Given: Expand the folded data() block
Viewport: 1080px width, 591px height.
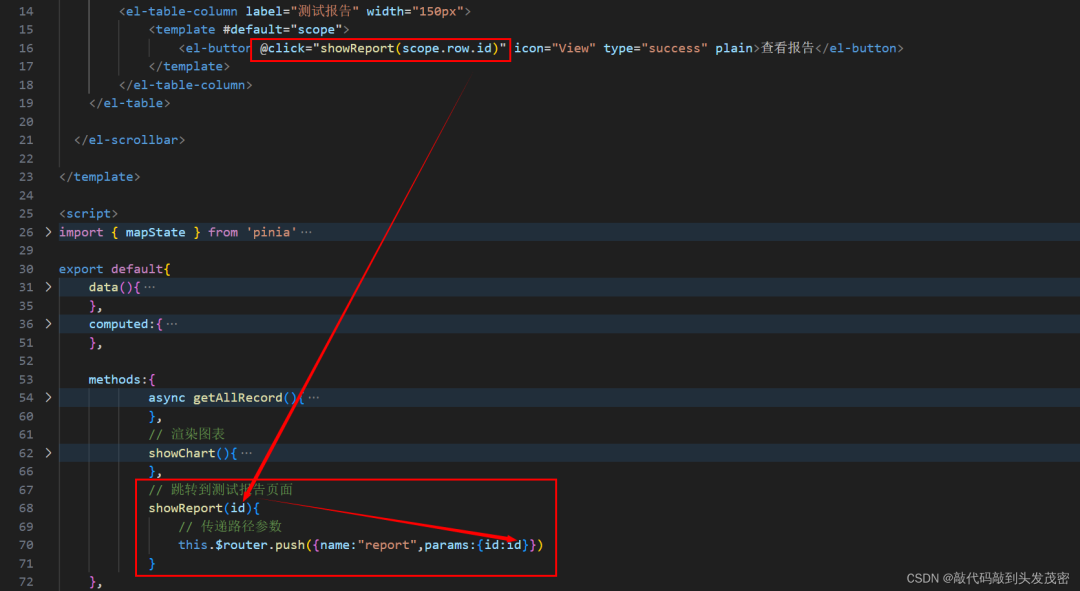Looking at the screenshot, I should pos(48,287).
